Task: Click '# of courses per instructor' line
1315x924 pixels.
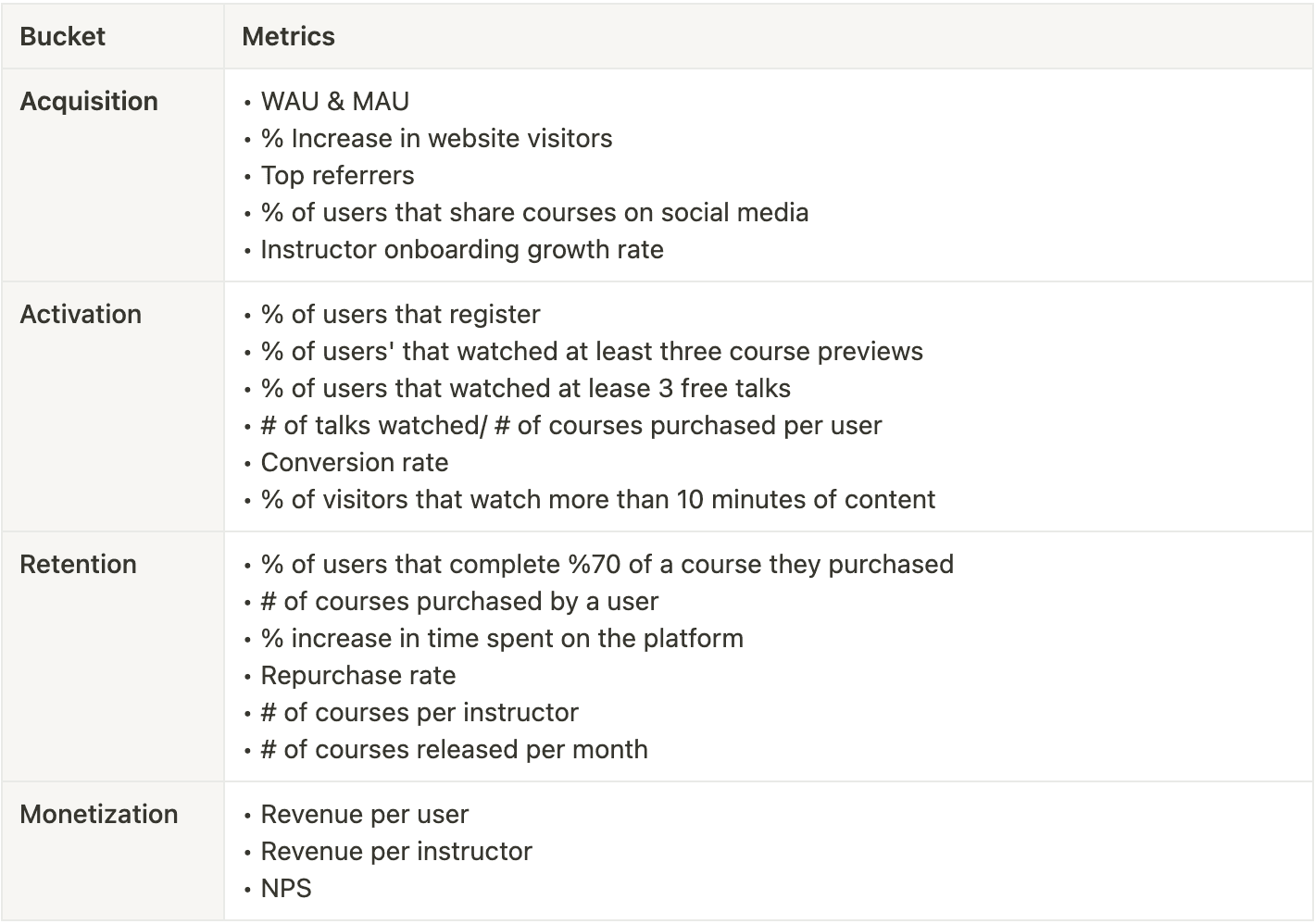Action: (x=420, y=713)
